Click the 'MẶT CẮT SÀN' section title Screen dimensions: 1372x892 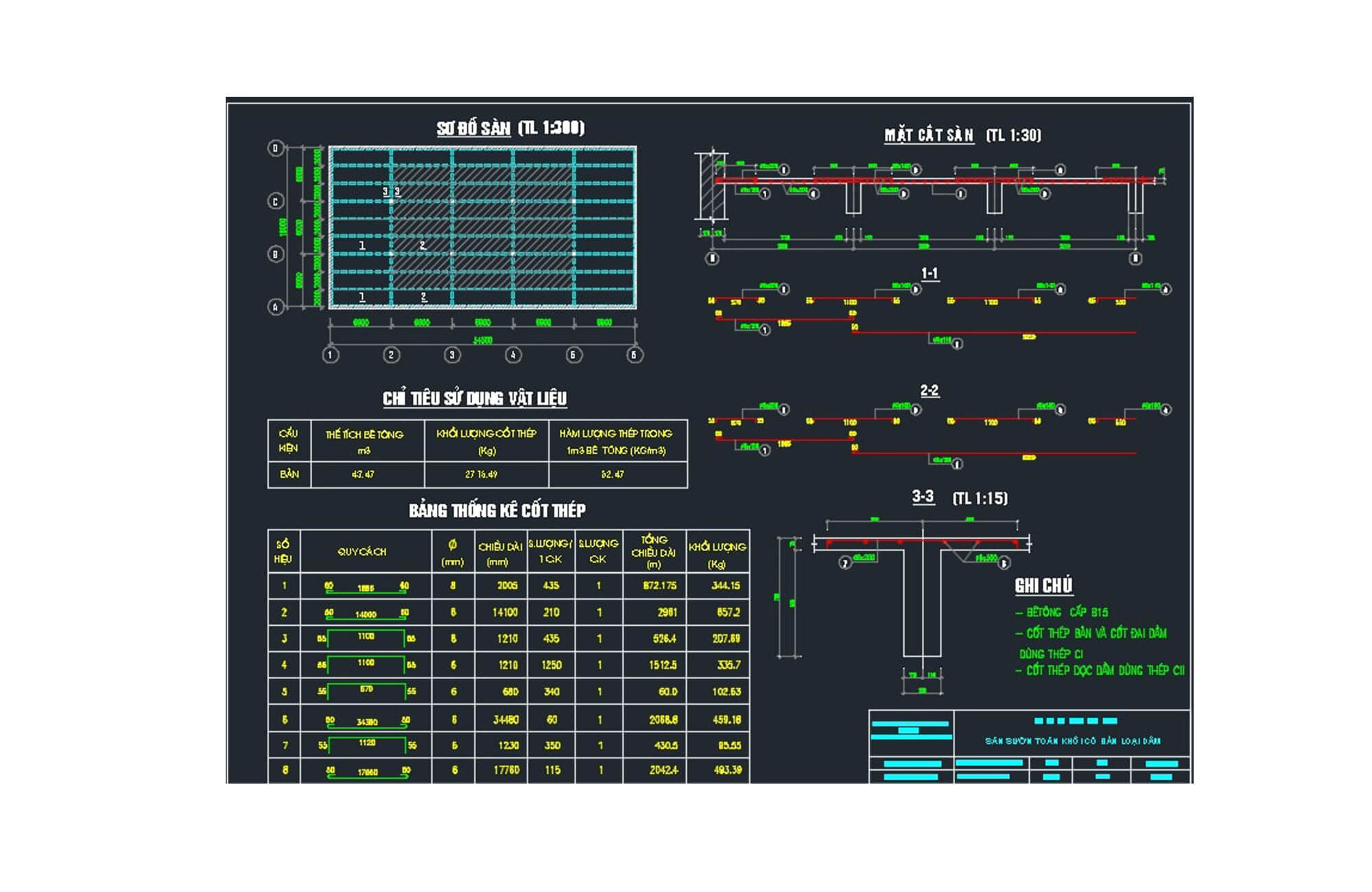point(929,135)
